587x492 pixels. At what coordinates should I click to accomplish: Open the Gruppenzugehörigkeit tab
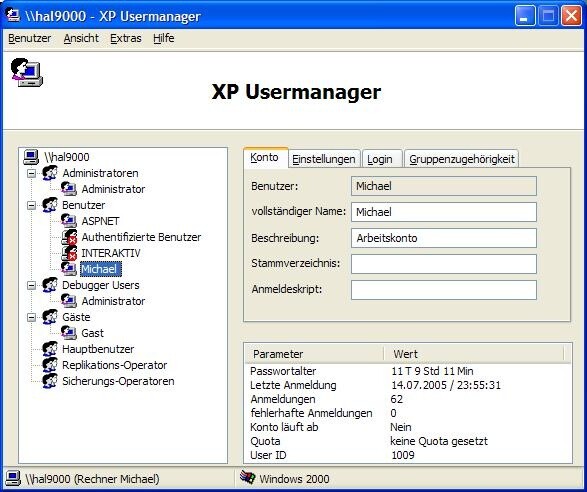click(x=462, y=159)
